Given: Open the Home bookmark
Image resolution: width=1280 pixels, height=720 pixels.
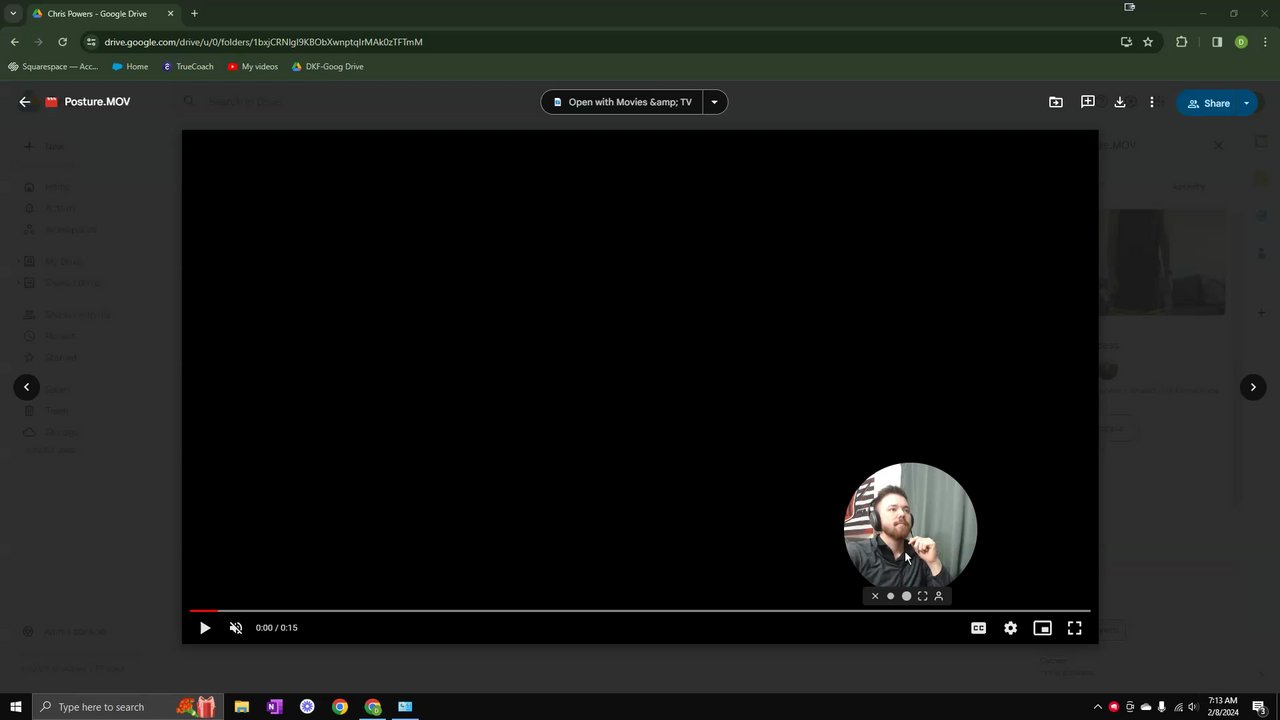Looking at the screenshot, I should pyautogui.click(x=130, y=67).
